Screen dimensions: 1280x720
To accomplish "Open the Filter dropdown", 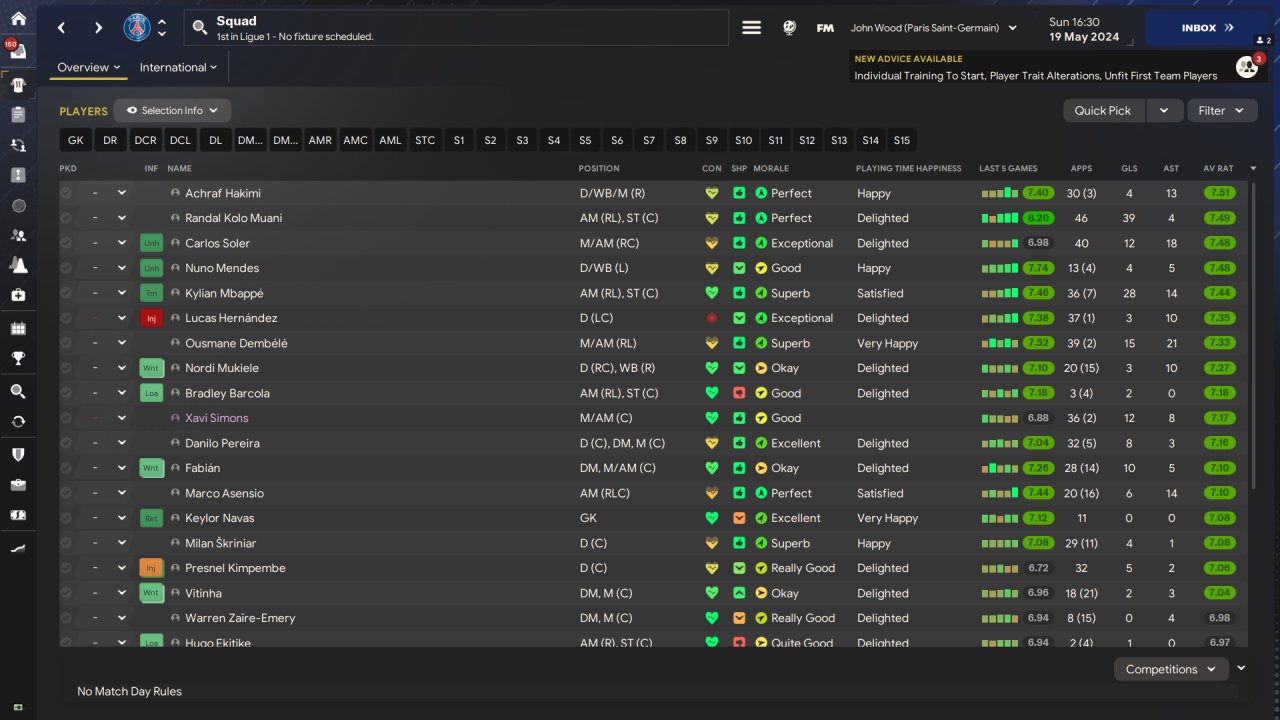I will [x=1222, y=111].
